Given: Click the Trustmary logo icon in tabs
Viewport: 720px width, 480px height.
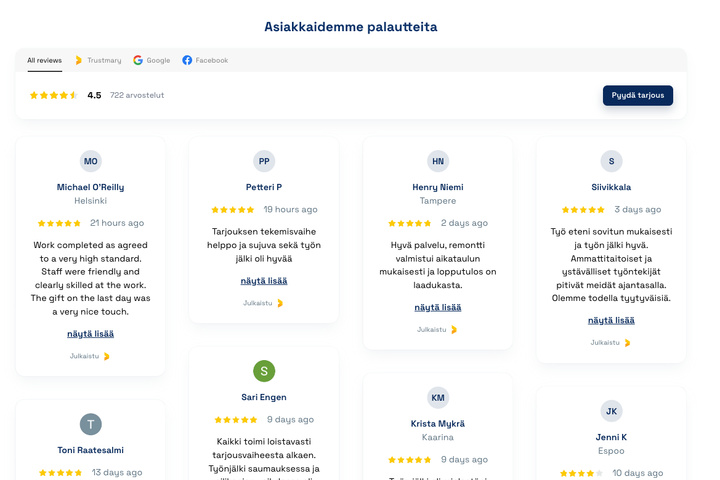Looking at the screenshot, I should [79, 60].
